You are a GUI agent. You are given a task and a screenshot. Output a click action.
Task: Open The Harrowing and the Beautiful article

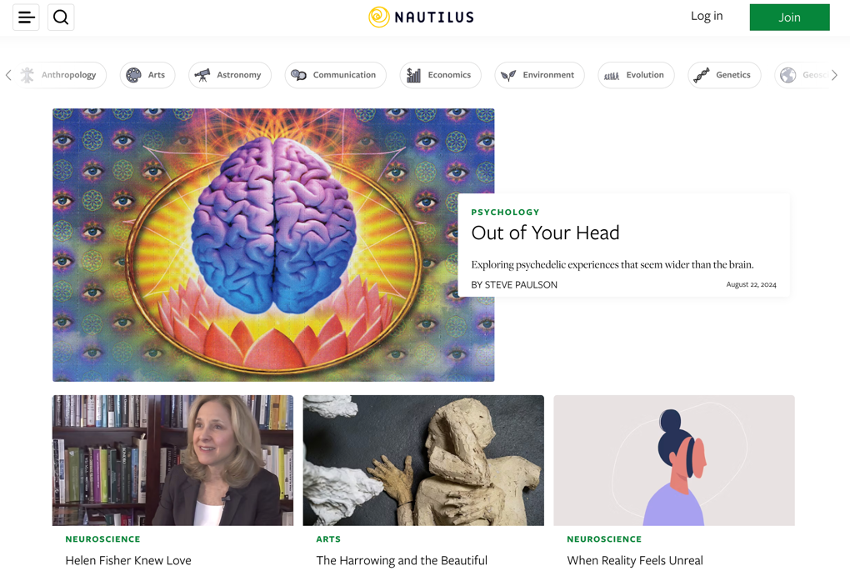pos(402,560)
